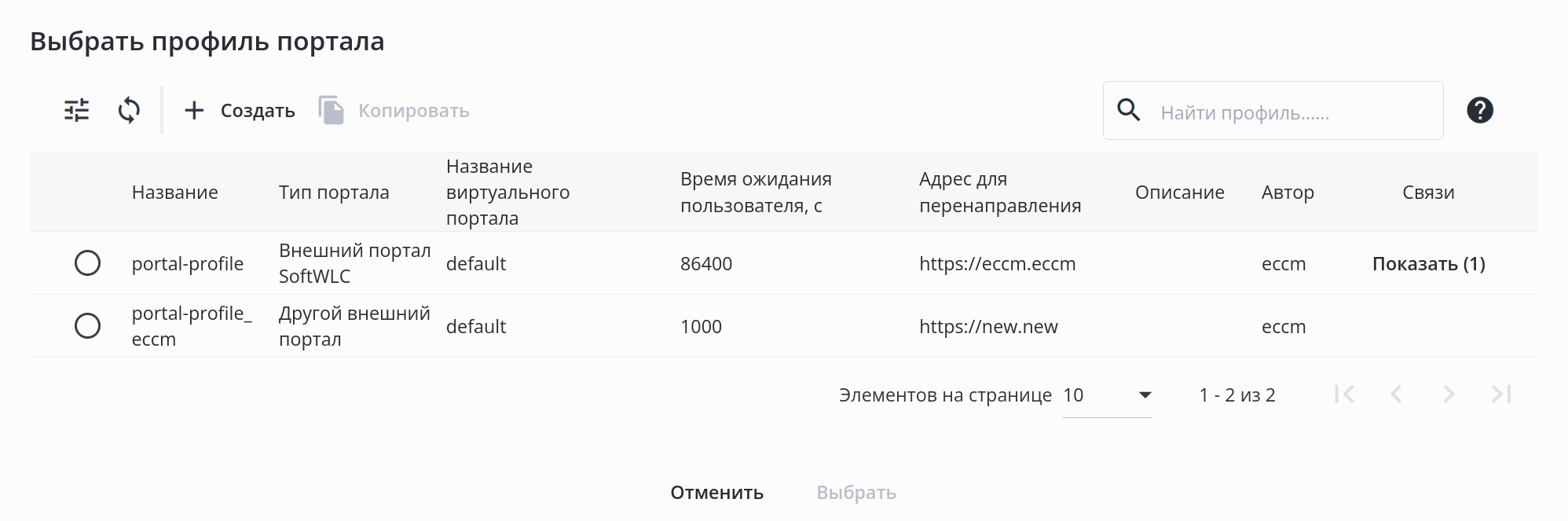Go to the next page
1568x521 pixels.
coord(1449,394)
